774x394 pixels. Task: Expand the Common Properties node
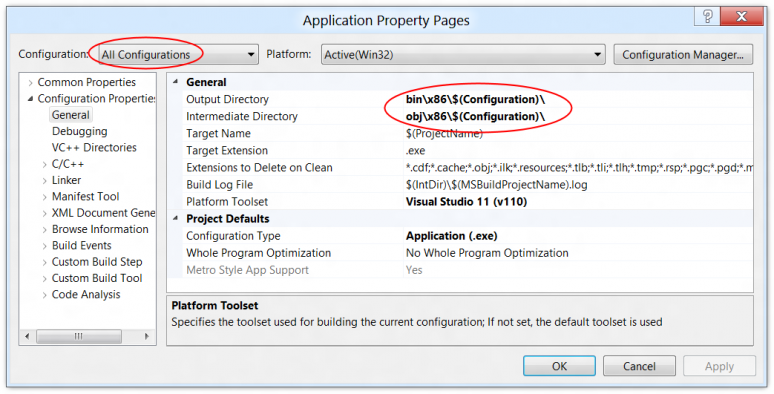(31, 82)
